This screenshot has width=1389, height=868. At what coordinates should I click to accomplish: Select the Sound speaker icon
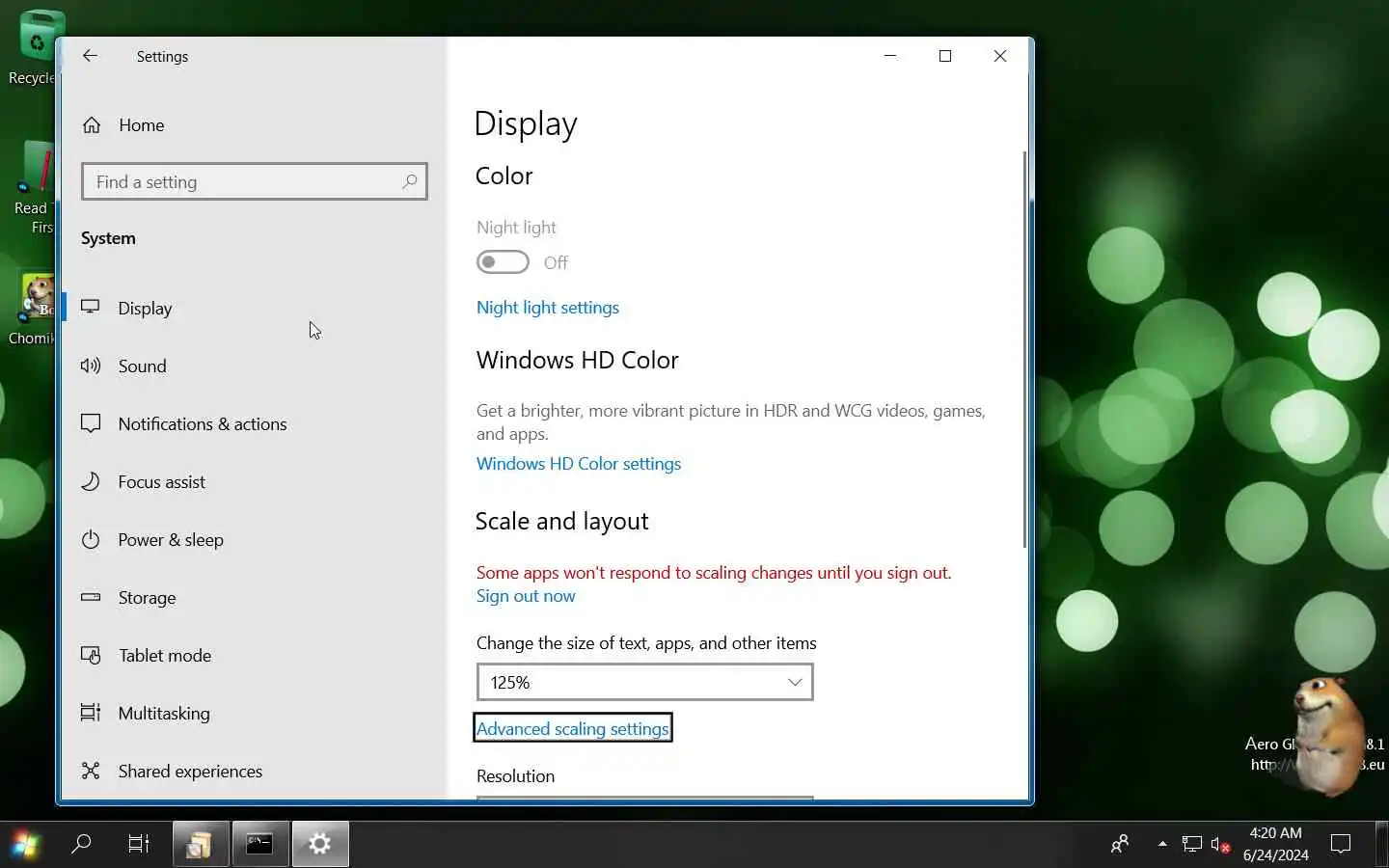(91, 366)
